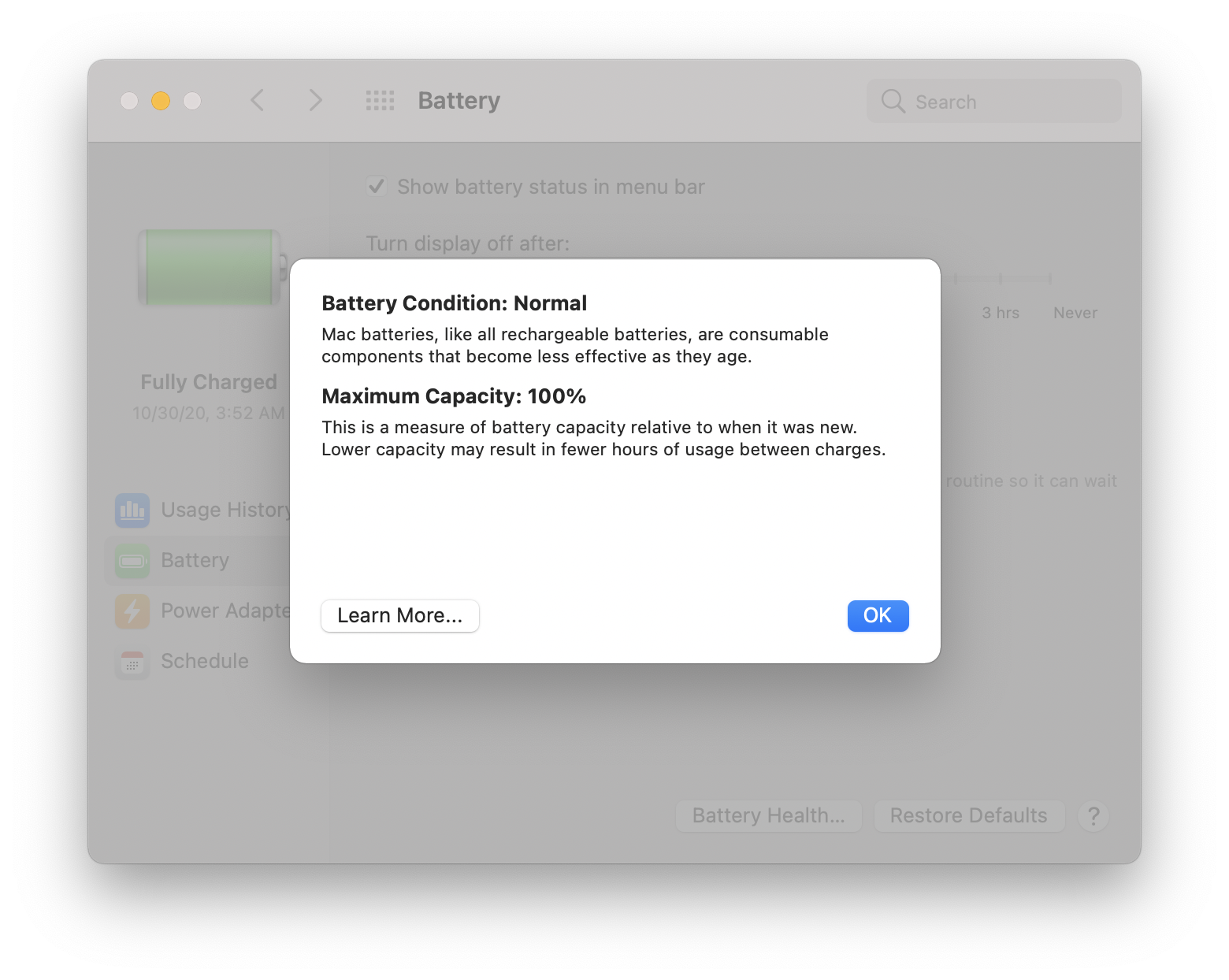Dismiss dialog with OK button
The height and width of the screenshot is (980, 1229).
point(877,616)
